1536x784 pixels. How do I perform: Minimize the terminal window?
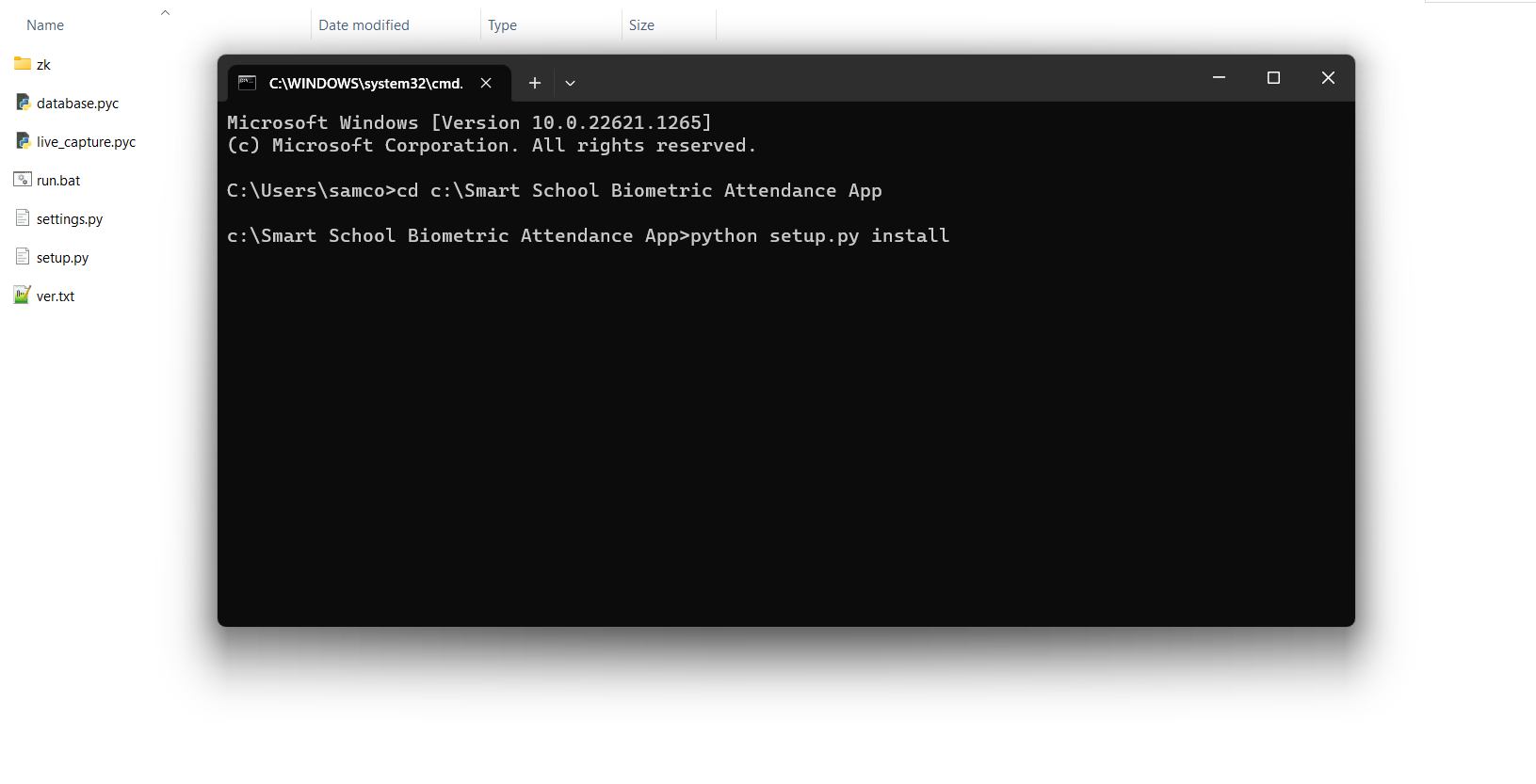click(x=1219, y=78)
